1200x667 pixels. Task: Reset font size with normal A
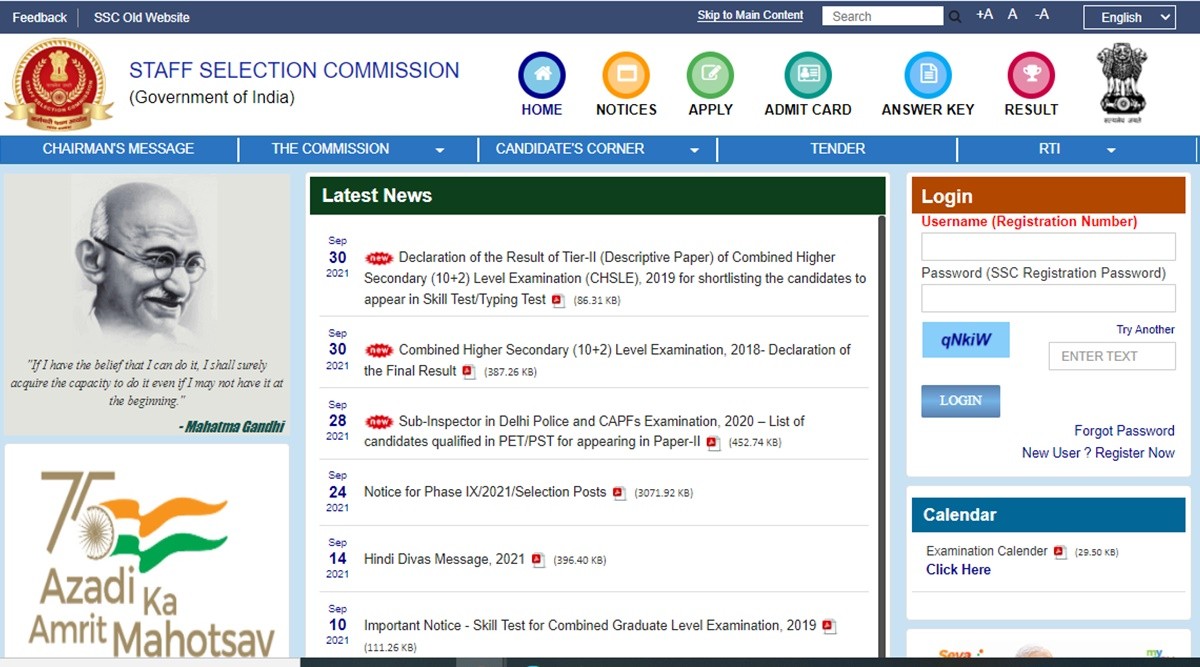click(x=1013, y=15)
